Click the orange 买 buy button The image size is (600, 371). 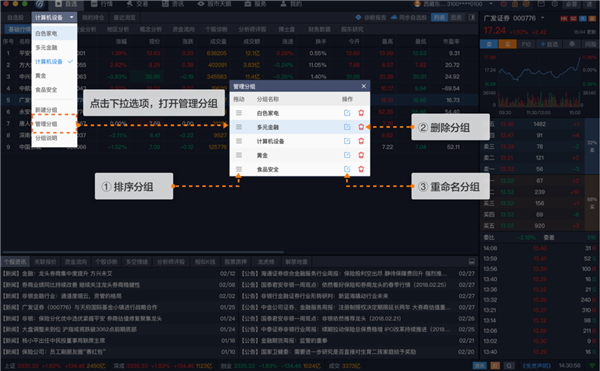point(508,44)
